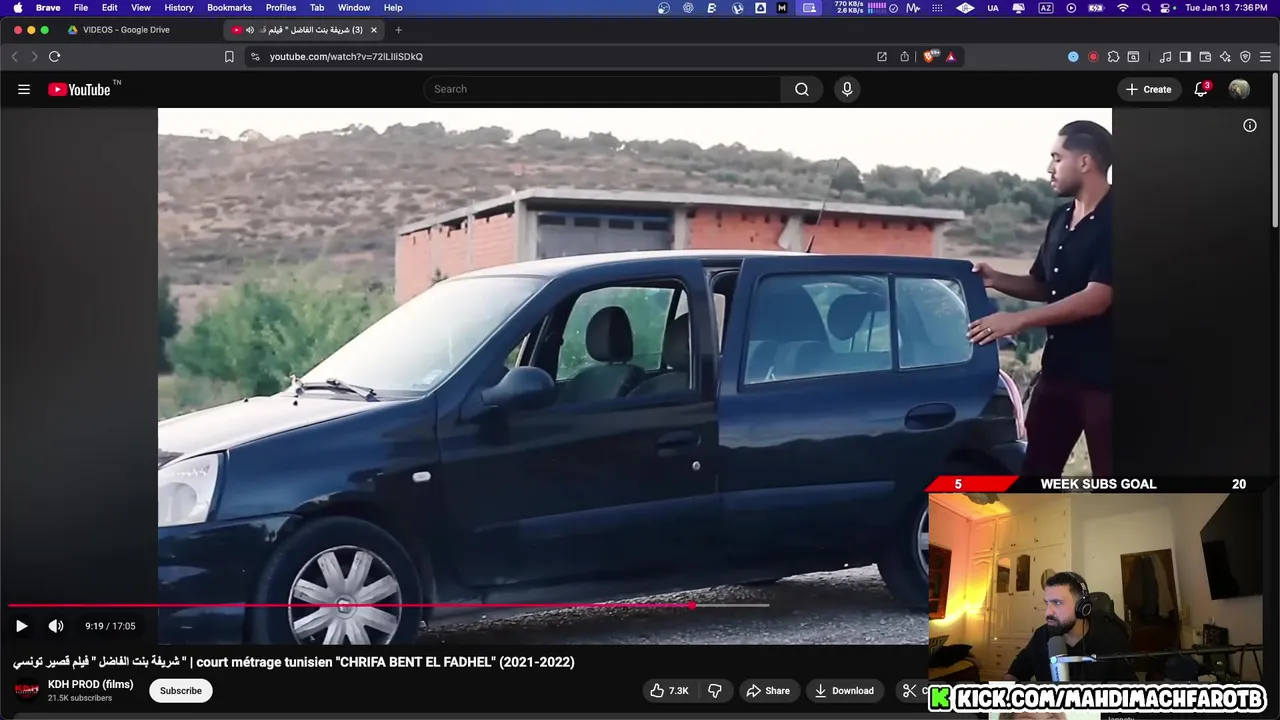Open KDH PROD (films) channel name
The width and height of the screenshot is (1280, 720).
(x=90, y=685)
